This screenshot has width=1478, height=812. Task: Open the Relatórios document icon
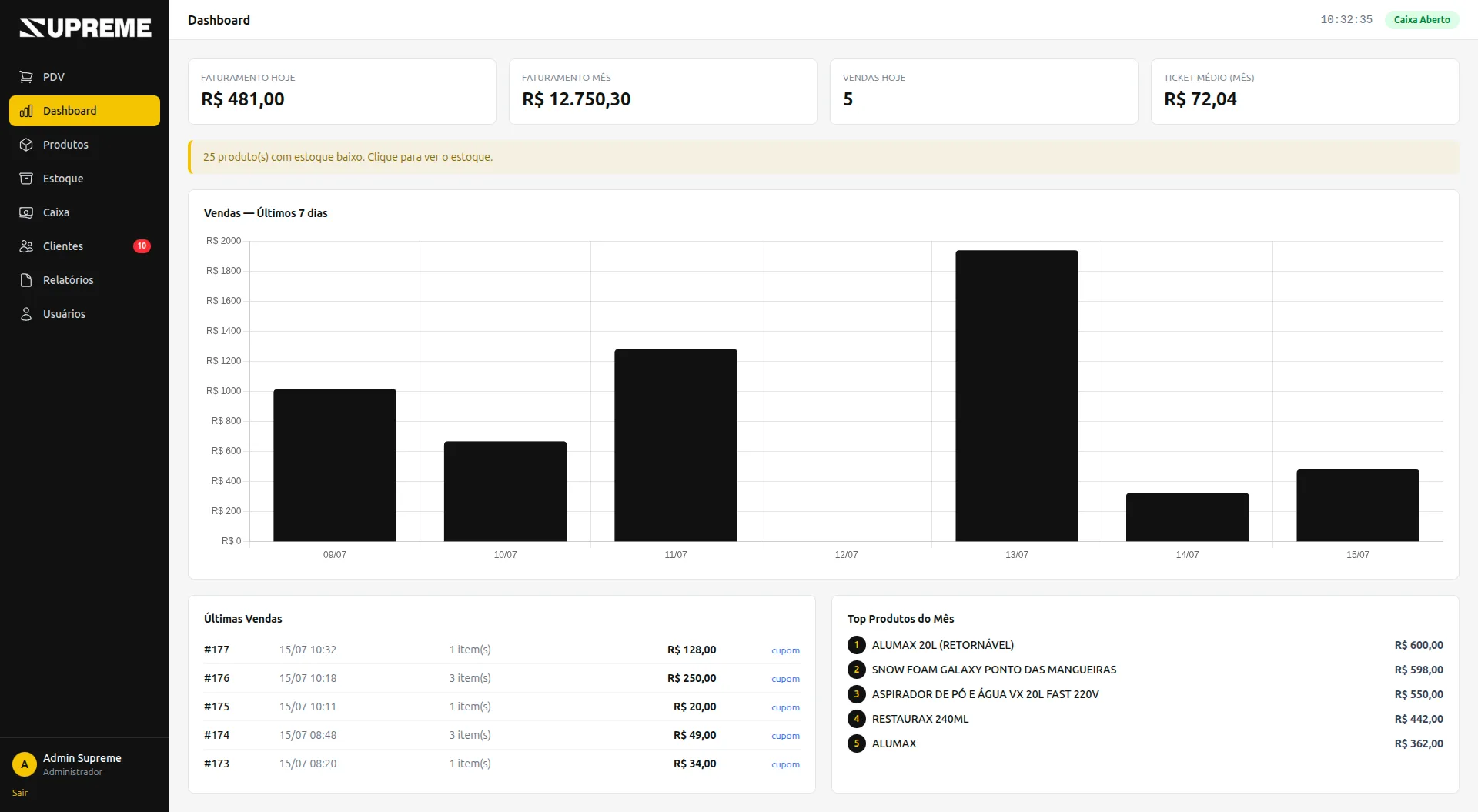click(26, 280)
